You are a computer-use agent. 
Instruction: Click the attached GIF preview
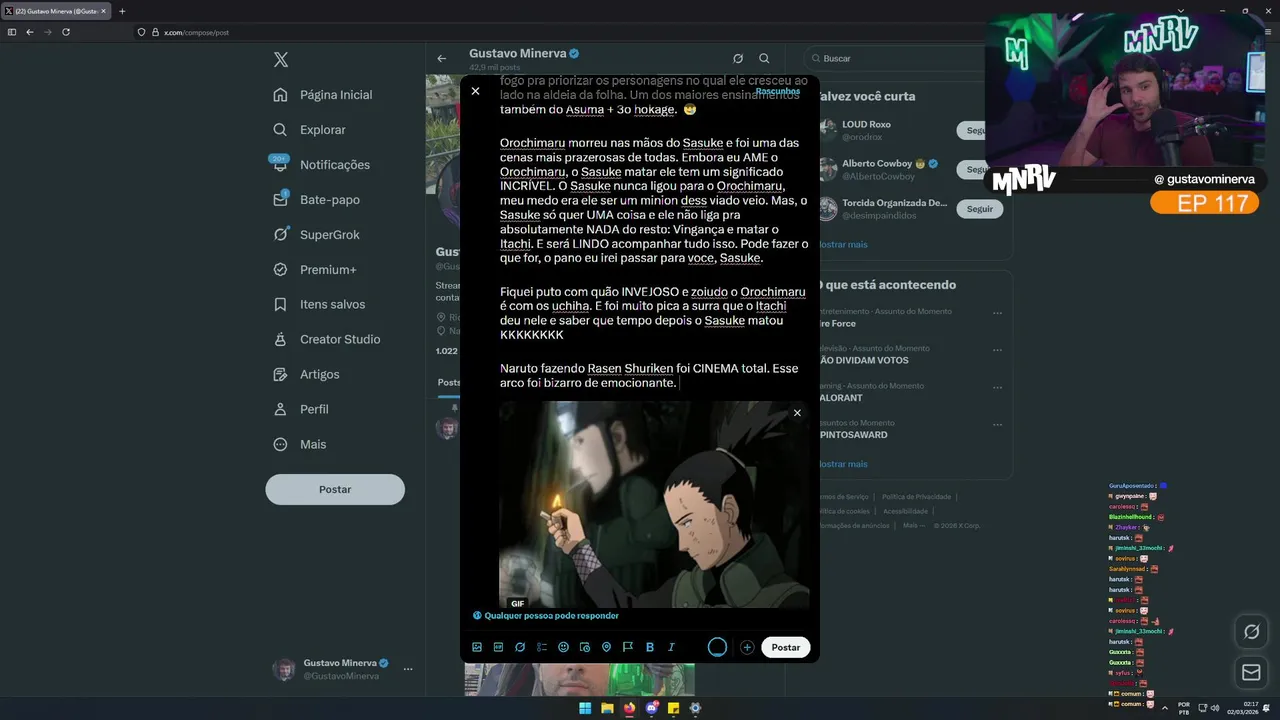[x=654, y=505]
